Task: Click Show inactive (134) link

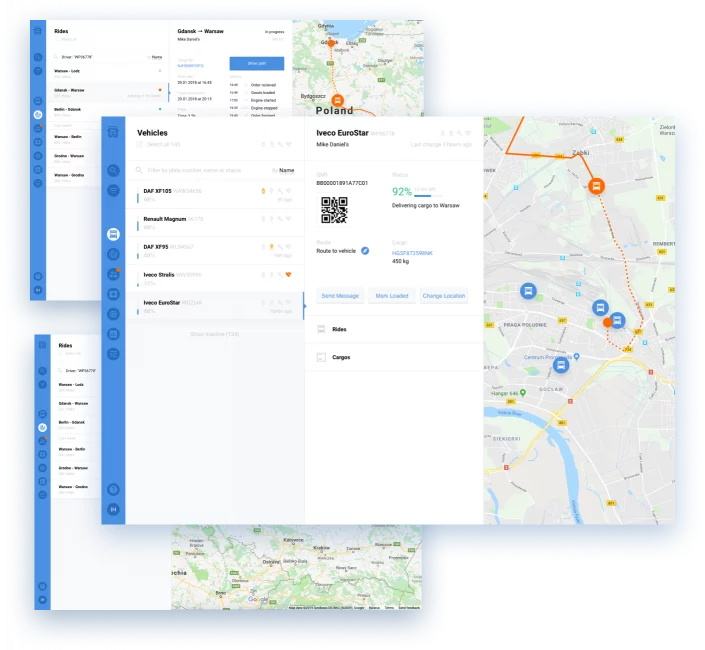Action: coord(214,334)
